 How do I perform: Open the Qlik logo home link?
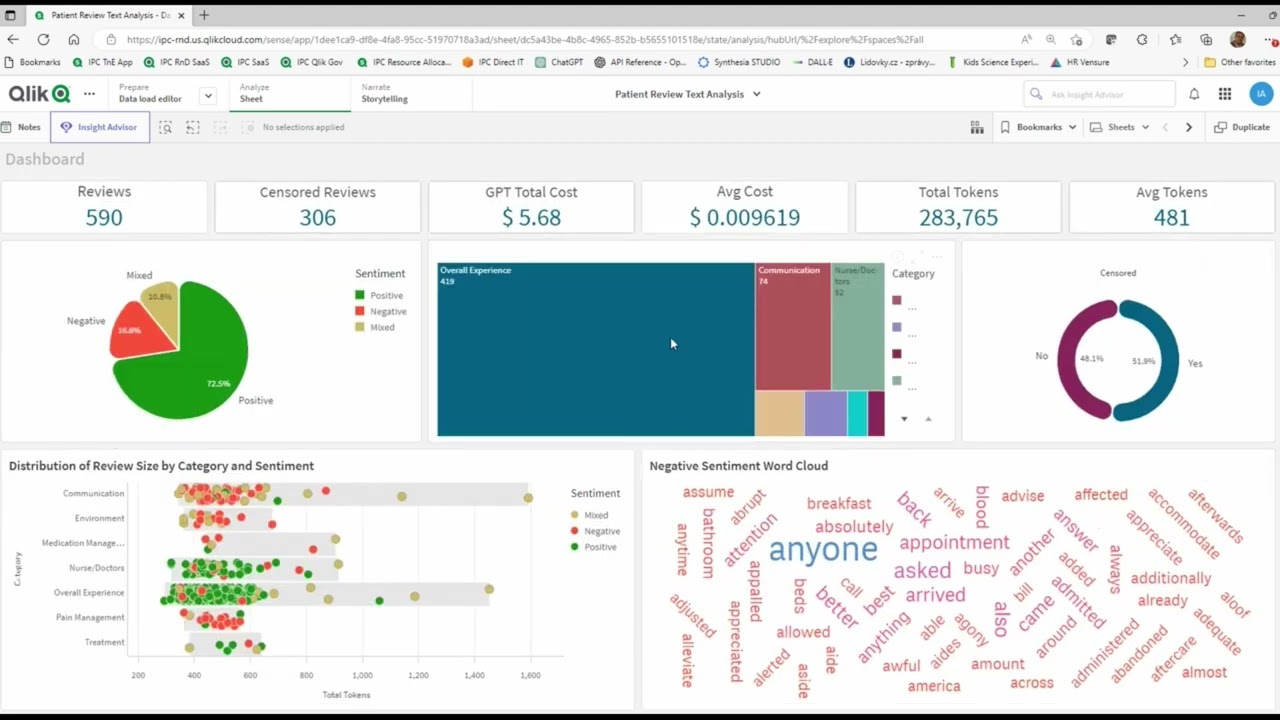pyautogui.click(x=40, y=93)
